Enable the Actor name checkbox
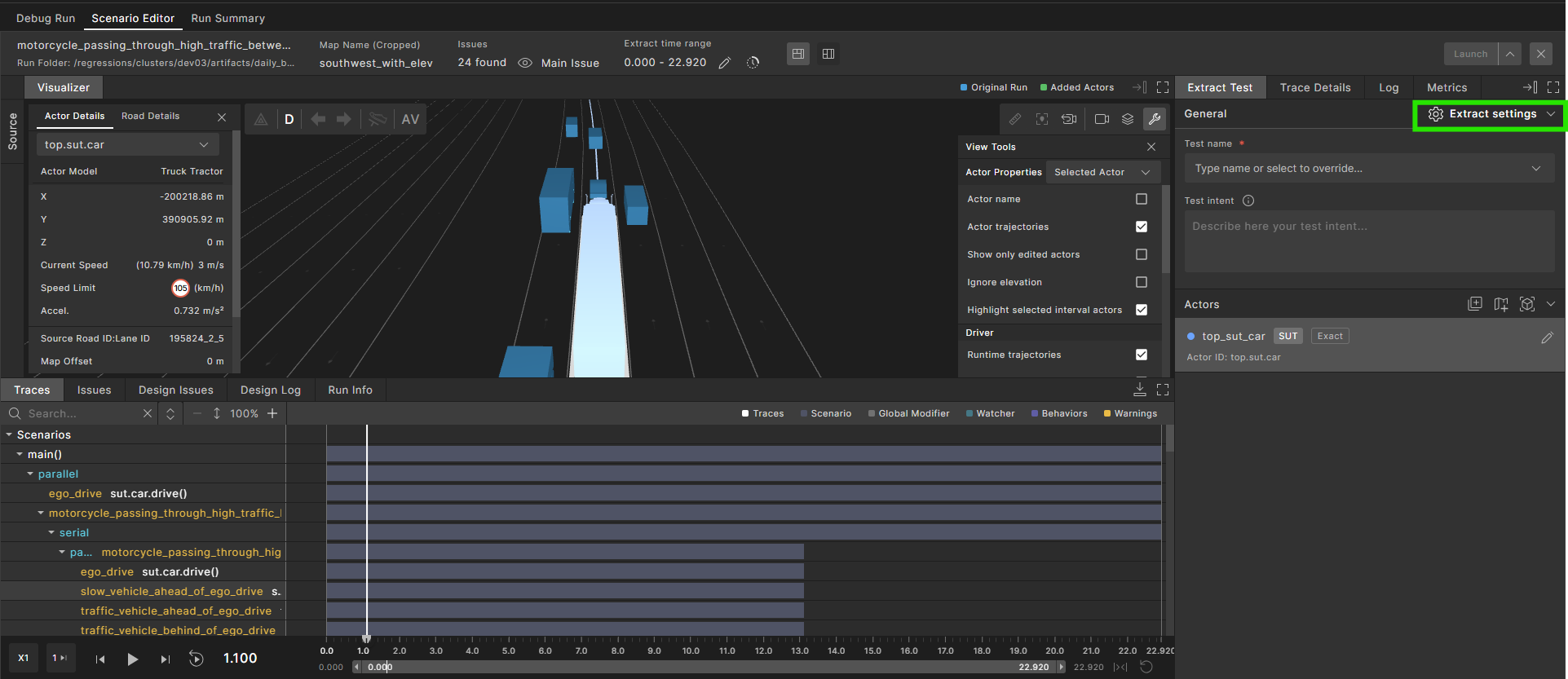Image resolution: width=1568 pixels, height=679 pixels. click(1141, 199)
